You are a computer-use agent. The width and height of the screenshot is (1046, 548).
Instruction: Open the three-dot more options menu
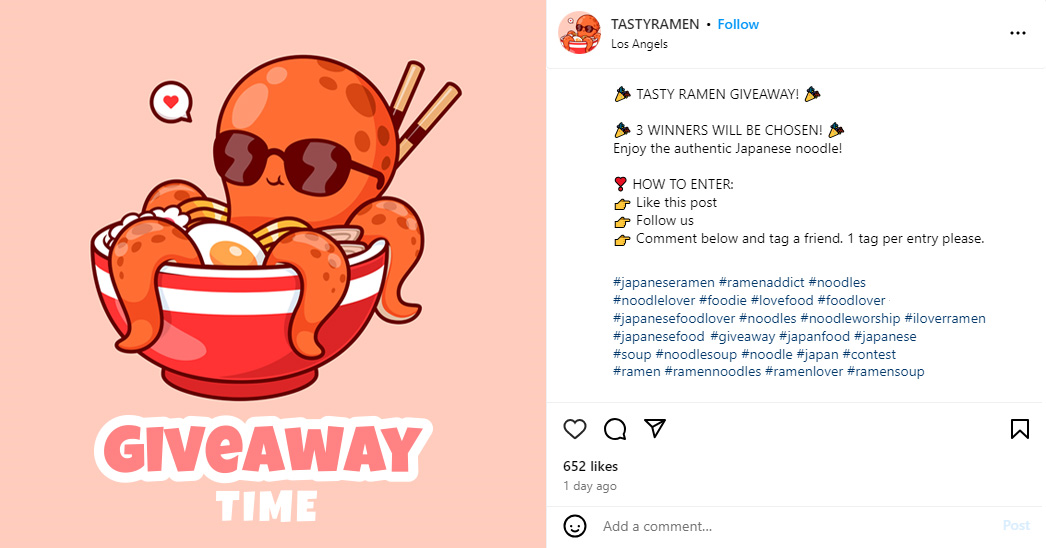1017,33
